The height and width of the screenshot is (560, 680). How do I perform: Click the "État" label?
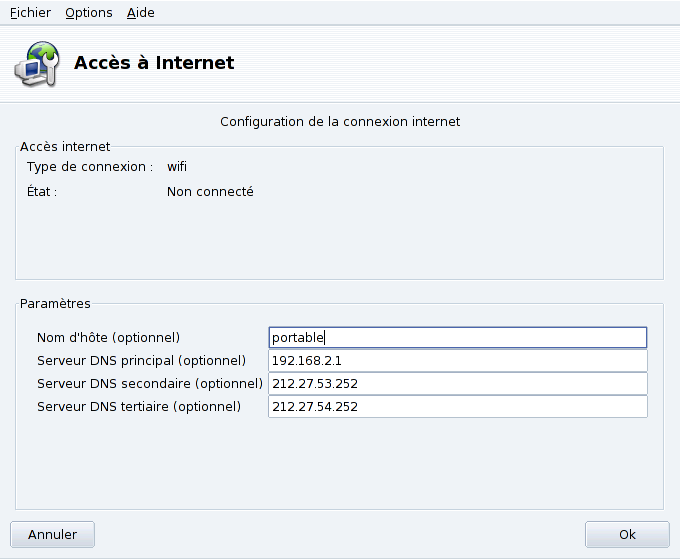pos(42,192)
